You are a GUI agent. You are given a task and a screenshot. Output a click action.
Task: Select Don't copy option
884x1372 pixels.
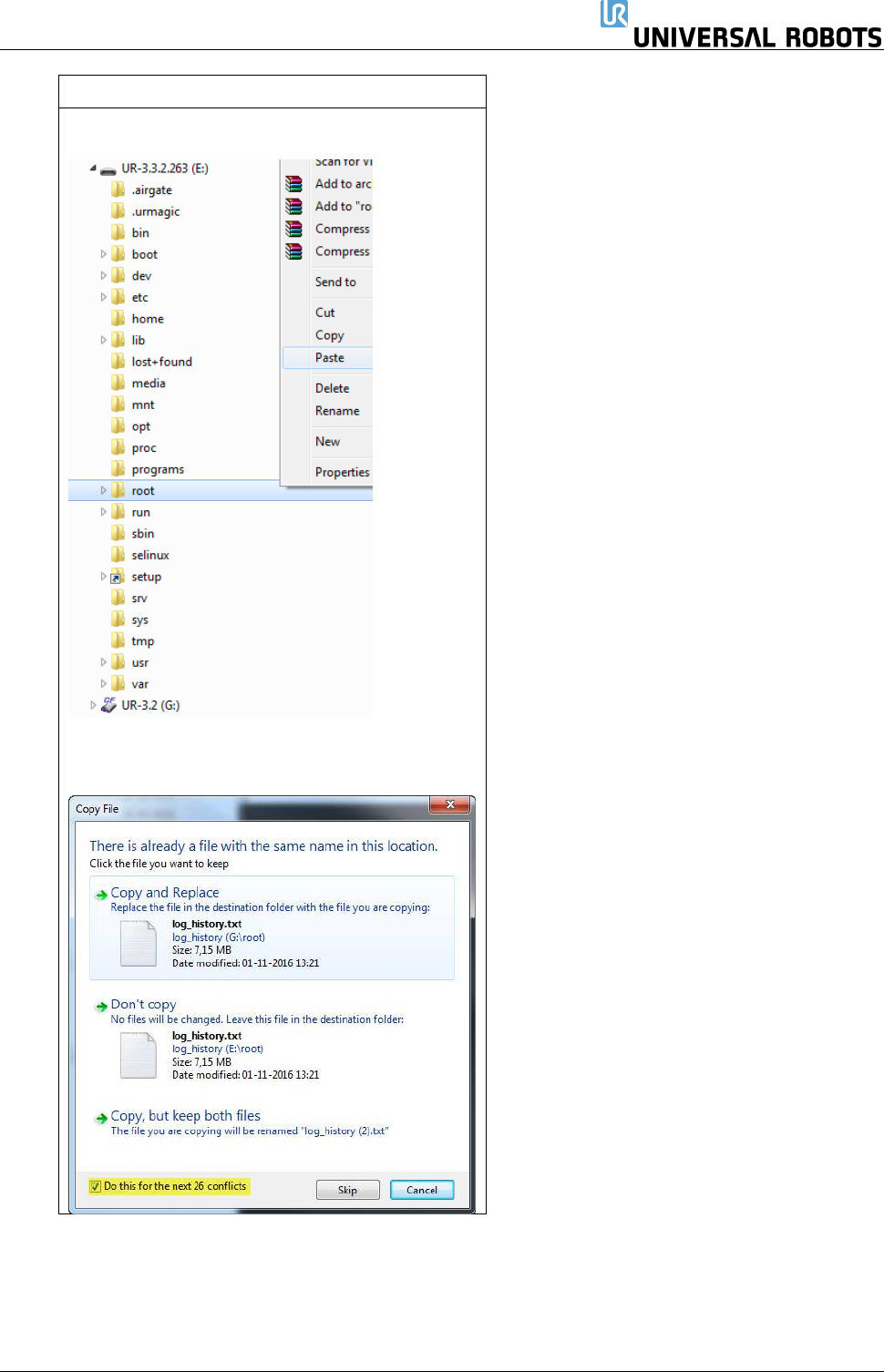click(x=272, y=1039)
